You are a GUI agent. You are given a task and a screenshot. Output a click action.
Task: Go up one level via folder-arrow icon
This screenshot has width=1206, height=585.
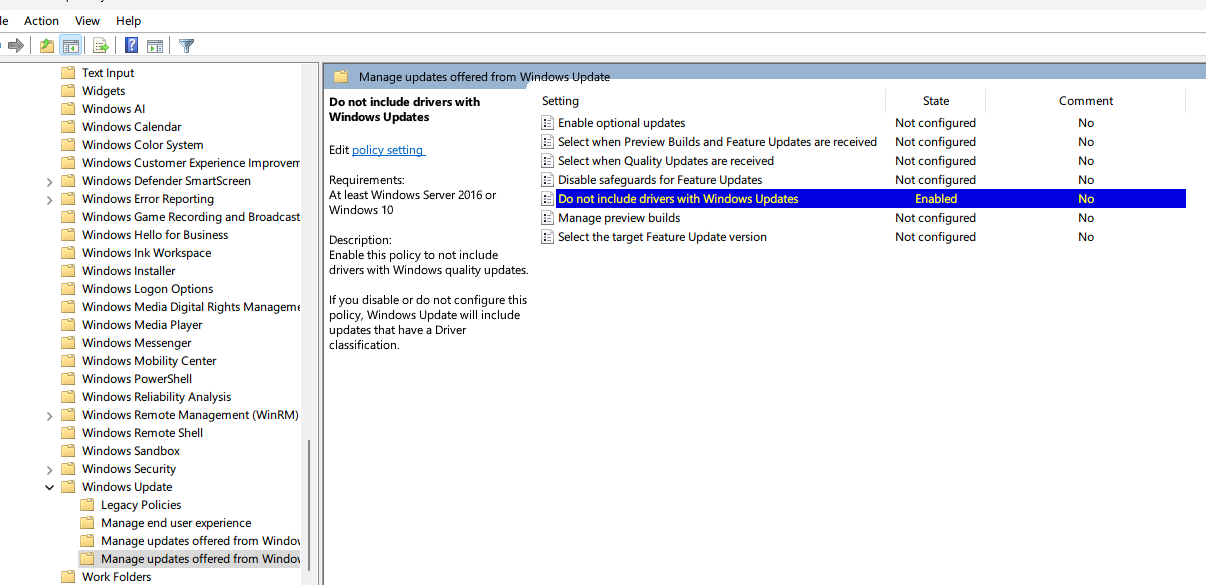(47, 45)
